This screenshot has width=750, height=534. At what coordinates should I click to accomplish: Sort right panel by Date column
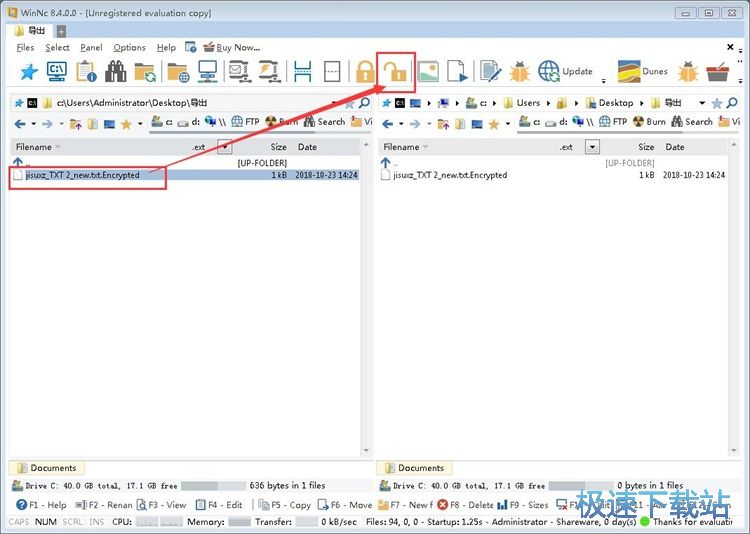click(x=674, y=147)
